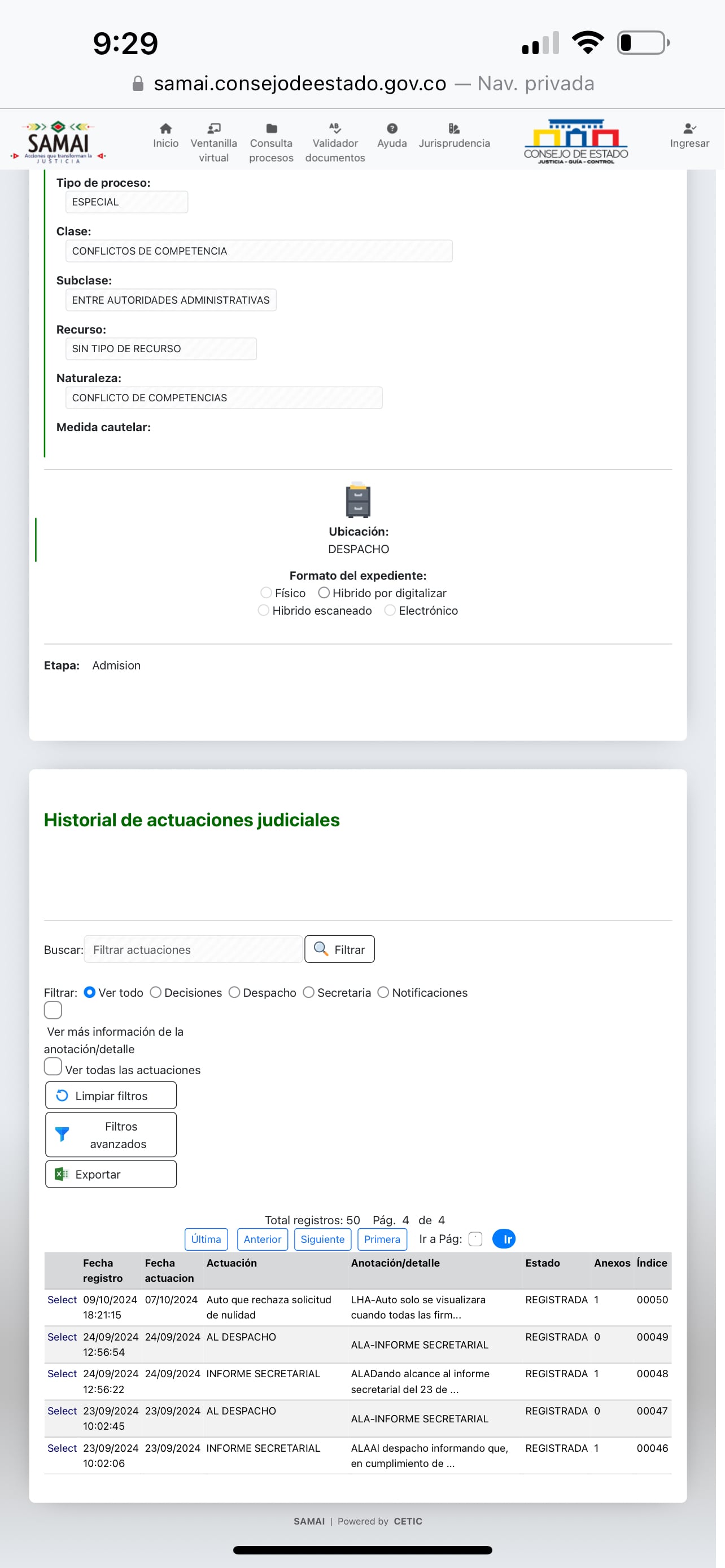Go to the Anterior page
The height and width of the screenshot is (1568, 725).
[263, 1239]
